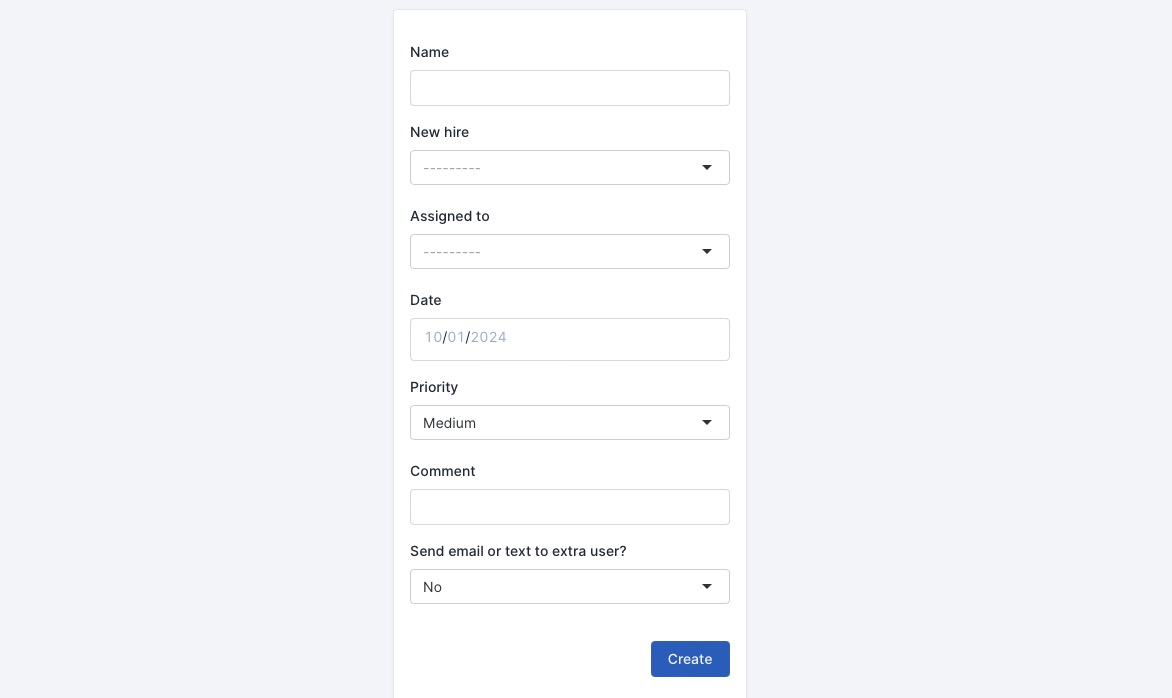Click the New hire label text
The width and height of the screenshot is (1172, 698).
click(439, 132)
